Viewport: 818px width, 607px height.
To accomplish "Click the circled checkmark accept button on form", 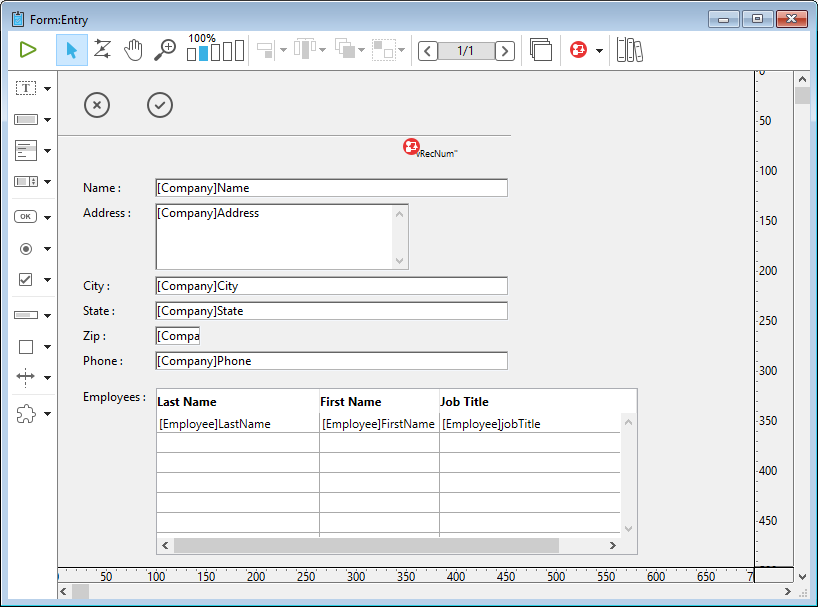I will pos(160,105).
